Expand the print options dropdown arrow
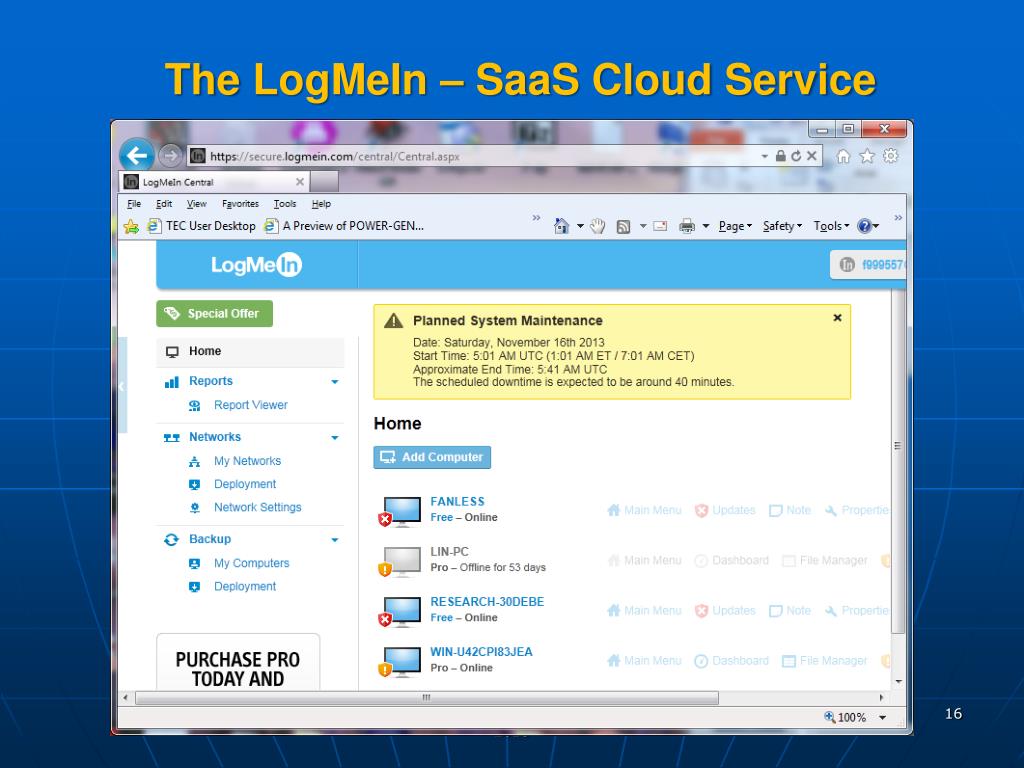Screen dimensions: 1024x768 point(706,227)
